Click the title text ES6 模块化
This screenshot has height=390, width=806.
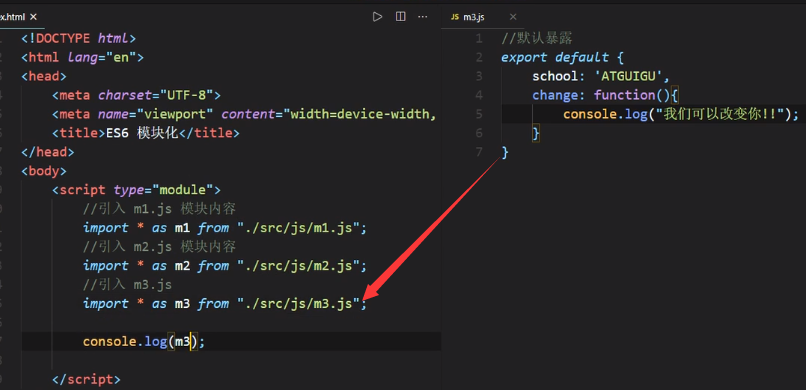(142, 133)
